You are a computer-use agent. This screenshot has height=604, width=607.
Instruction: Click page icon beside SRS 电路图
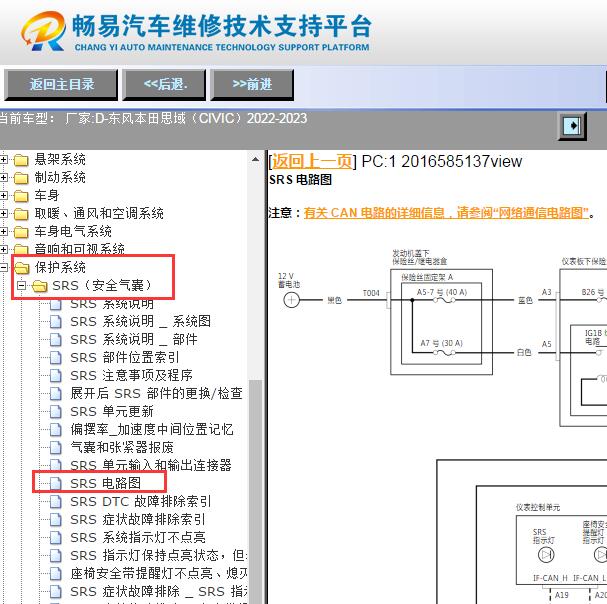coord(56,484)
